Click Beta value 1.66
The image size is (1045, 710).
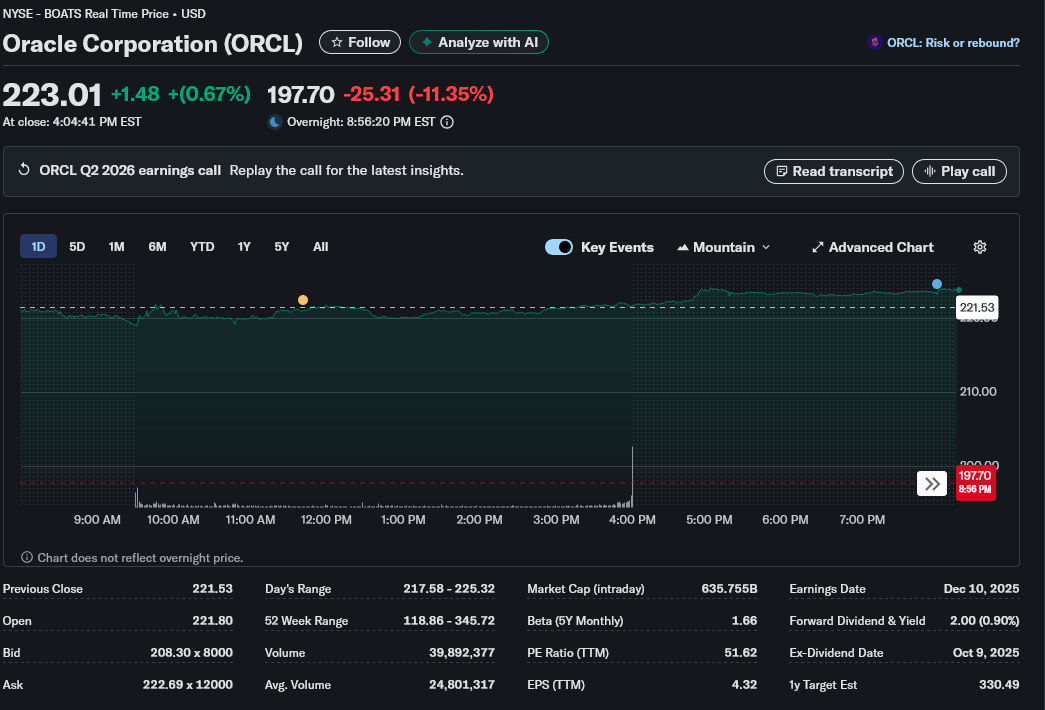[x=744, y=621]
